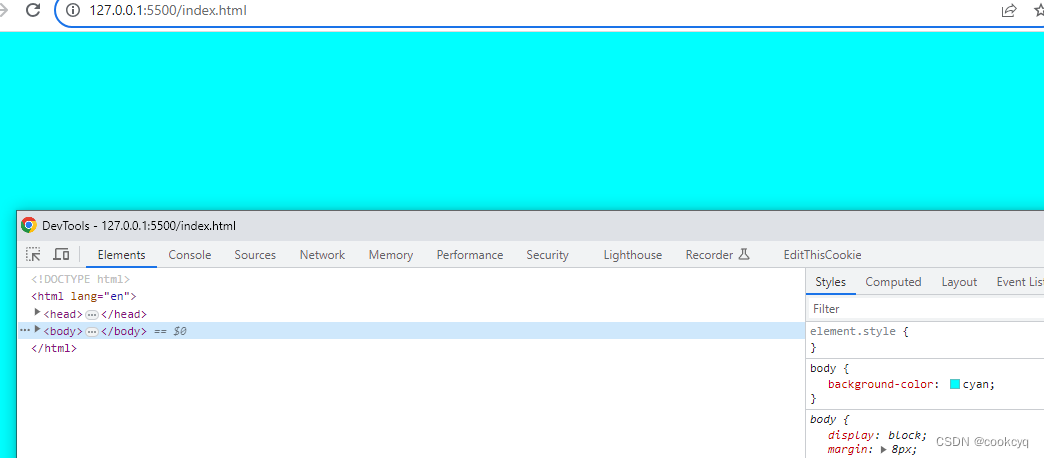Image resolution: width=1044 pixels, height=458 pixels.
Task: Open the Sources tab
Action: click(255, 255)
